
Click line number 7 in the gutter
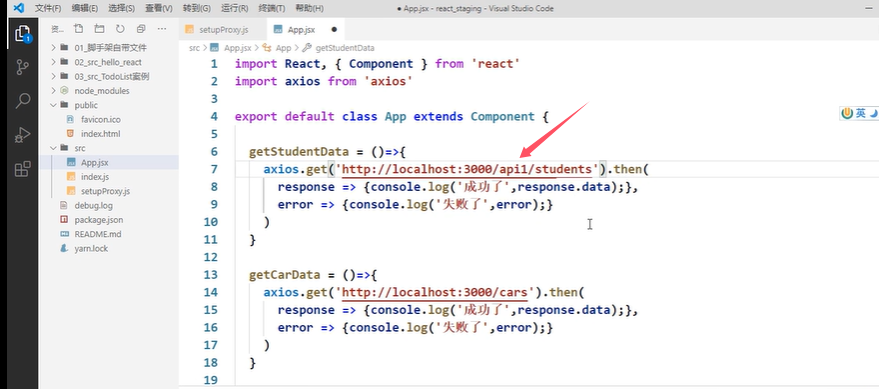pos(214,169)
